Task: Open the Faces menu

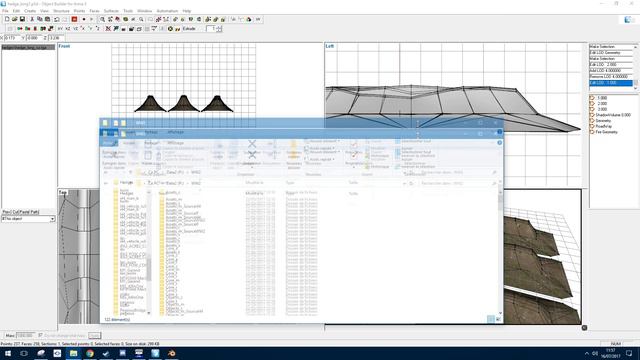Action: 94,11
